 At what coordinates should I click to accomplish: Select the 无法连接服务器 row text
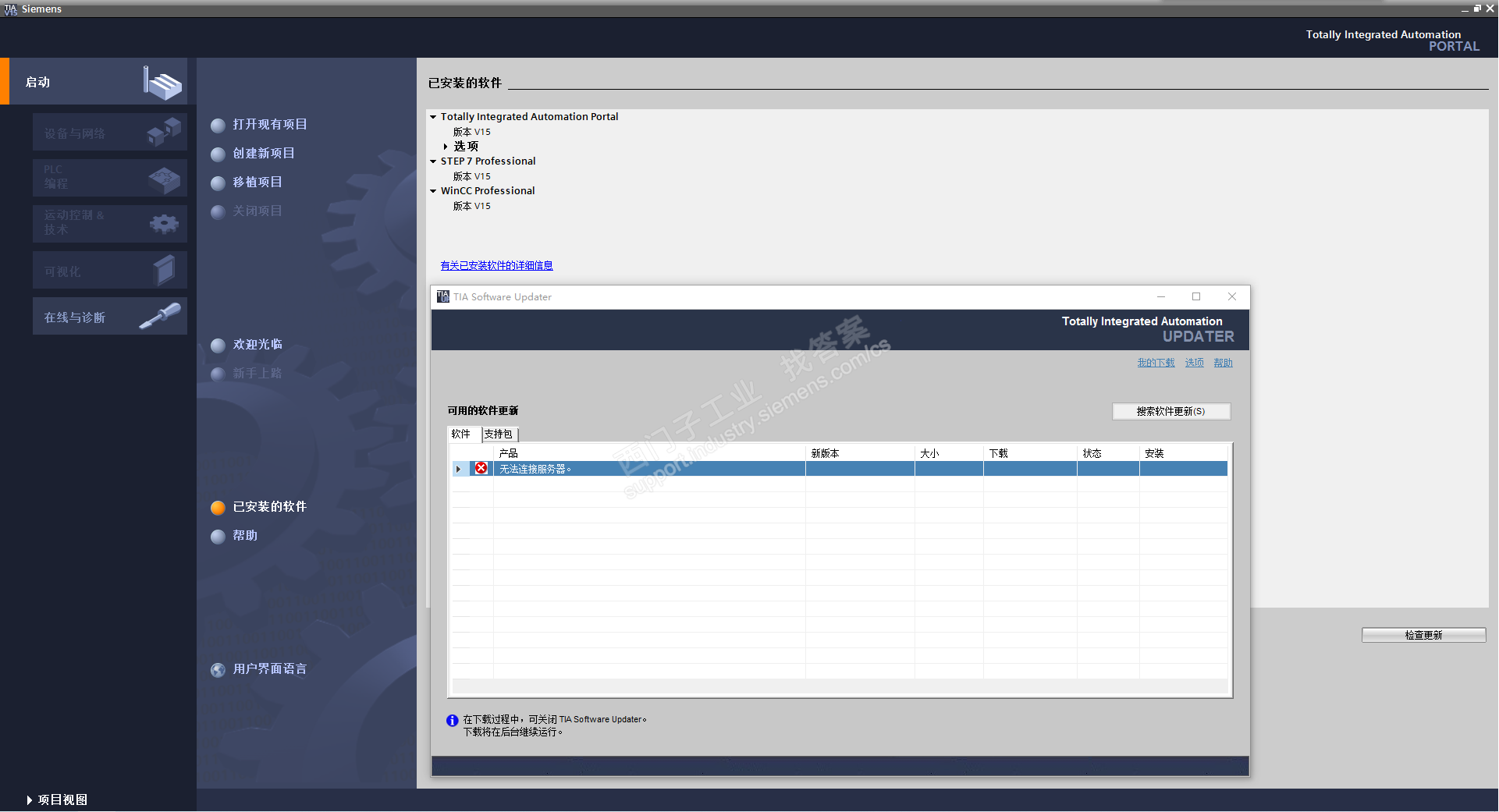(x=535, y=470)
